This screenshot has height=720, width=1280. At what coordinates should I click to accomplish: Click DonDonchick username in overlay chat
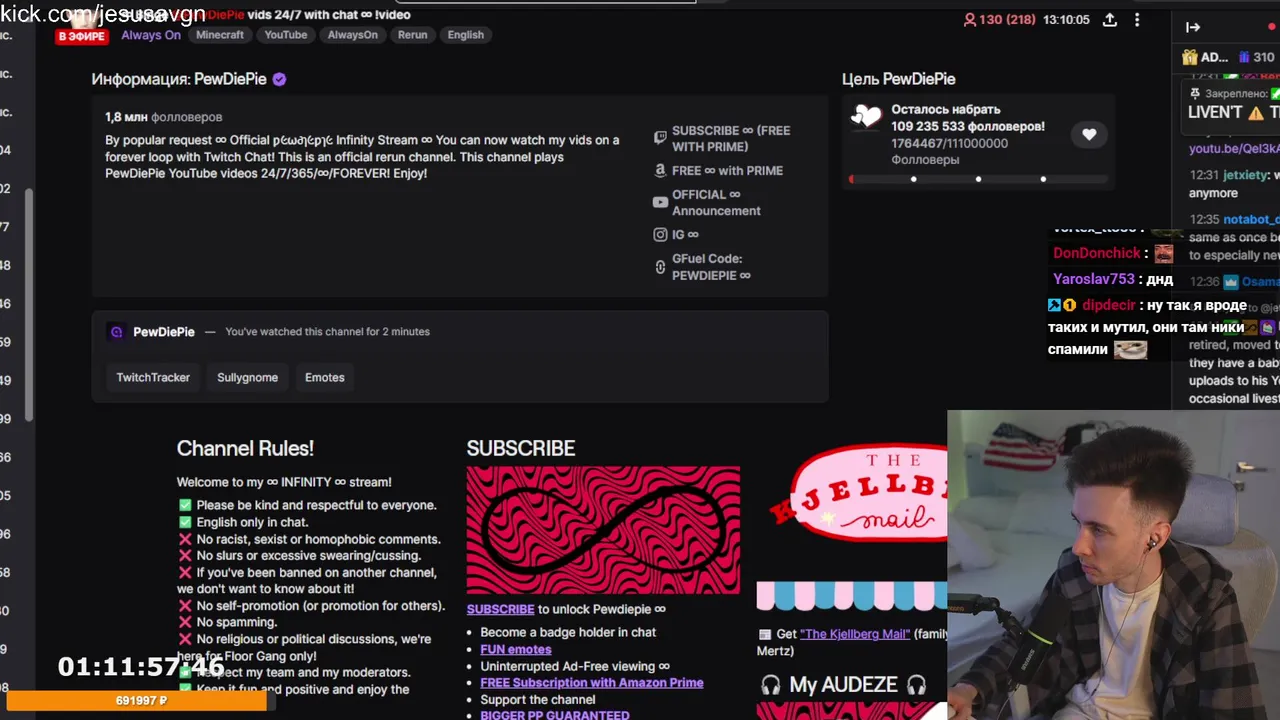(x=1097, y=253)
